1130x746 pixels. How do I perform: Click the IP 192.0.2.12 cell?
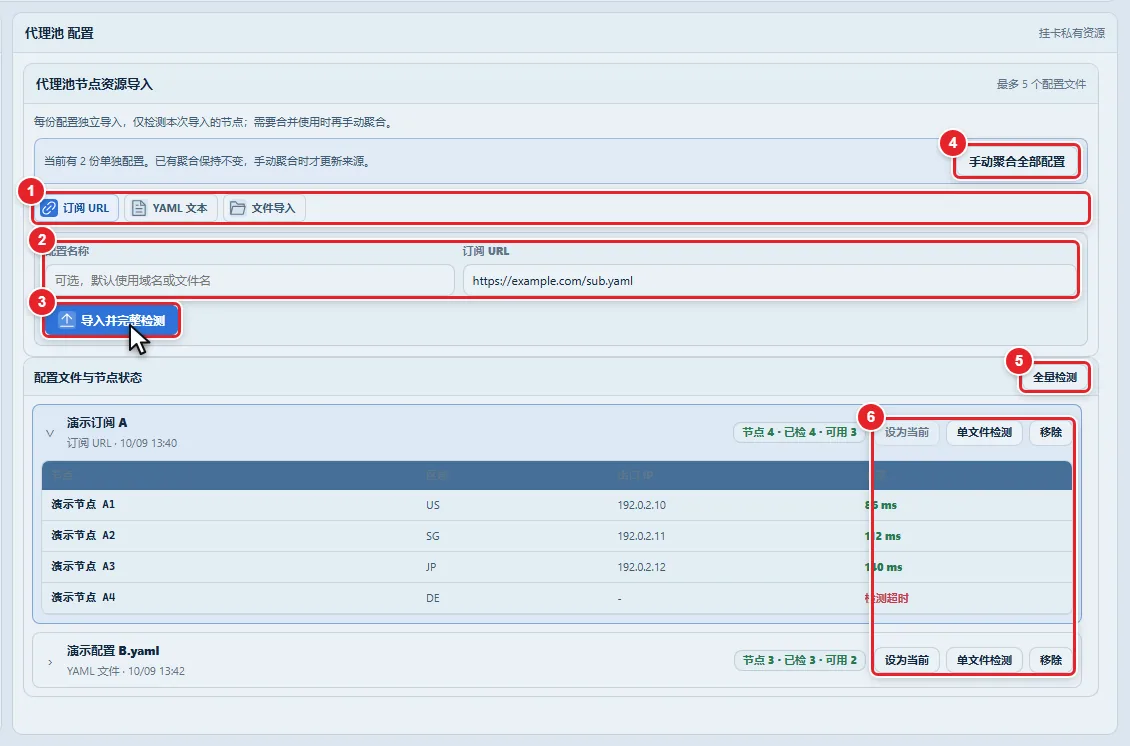pyautogui.click(x=641, y=567)
